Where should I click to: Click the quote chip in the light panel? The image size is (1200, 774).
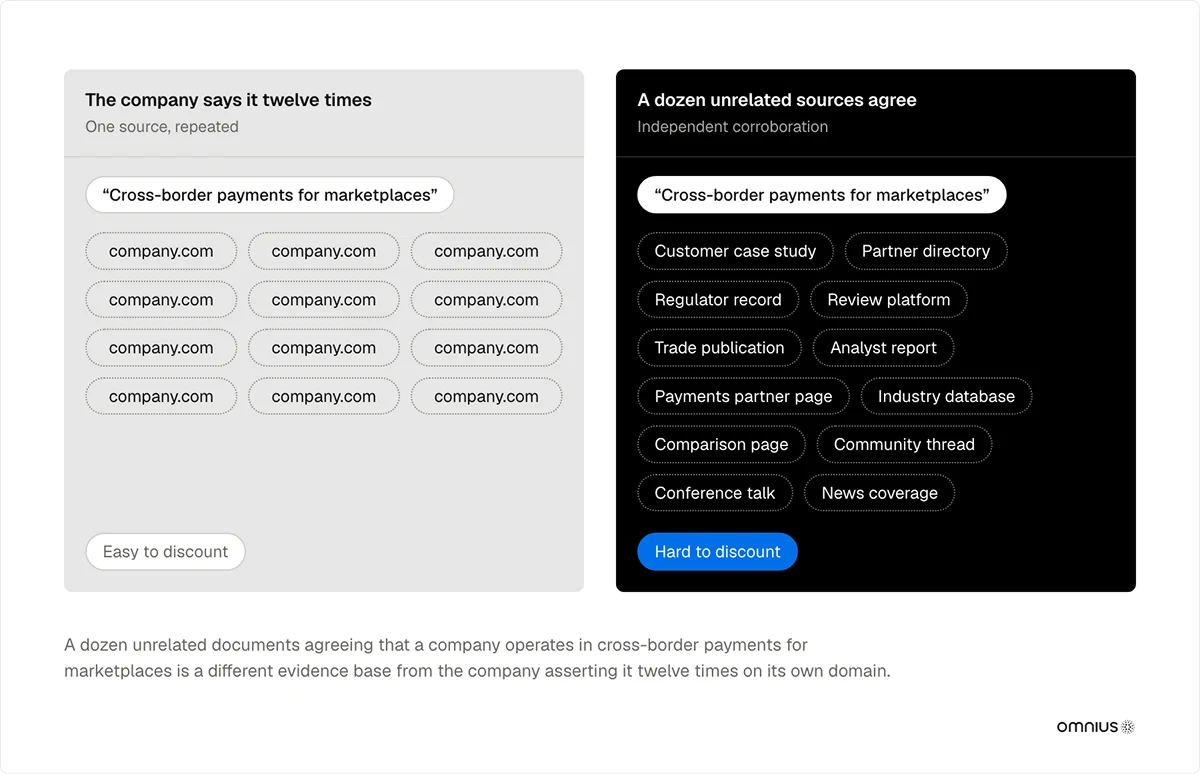pyautogui.click(x=270, y=195)
